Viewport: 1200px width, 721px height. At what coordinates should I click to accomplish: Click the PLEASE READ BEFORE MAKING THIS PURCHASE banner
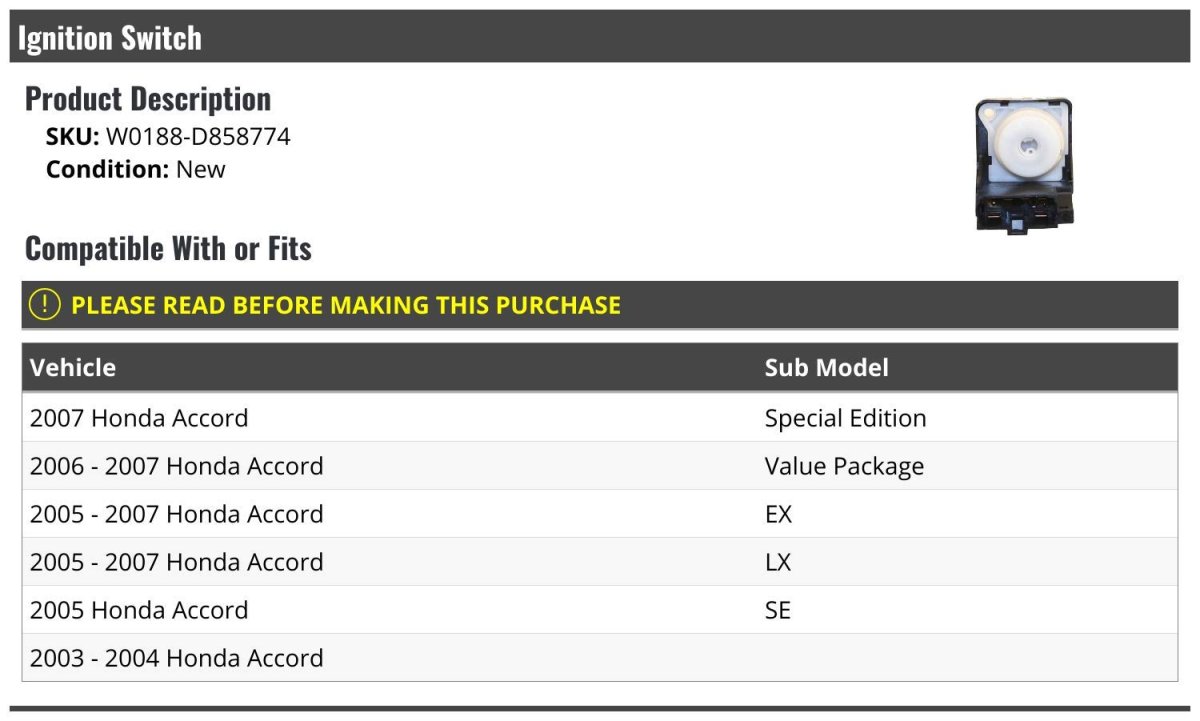(346, 305)
